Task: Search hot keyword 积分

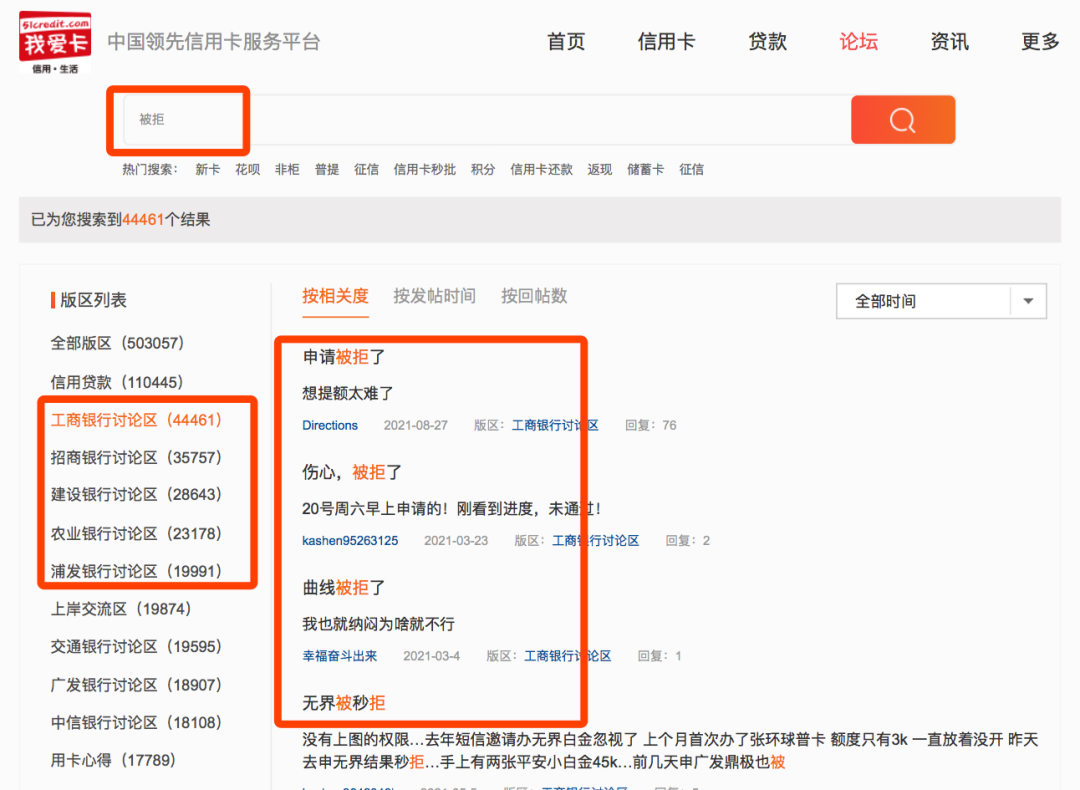Action: pyautogui.click(x=483, y=169)
